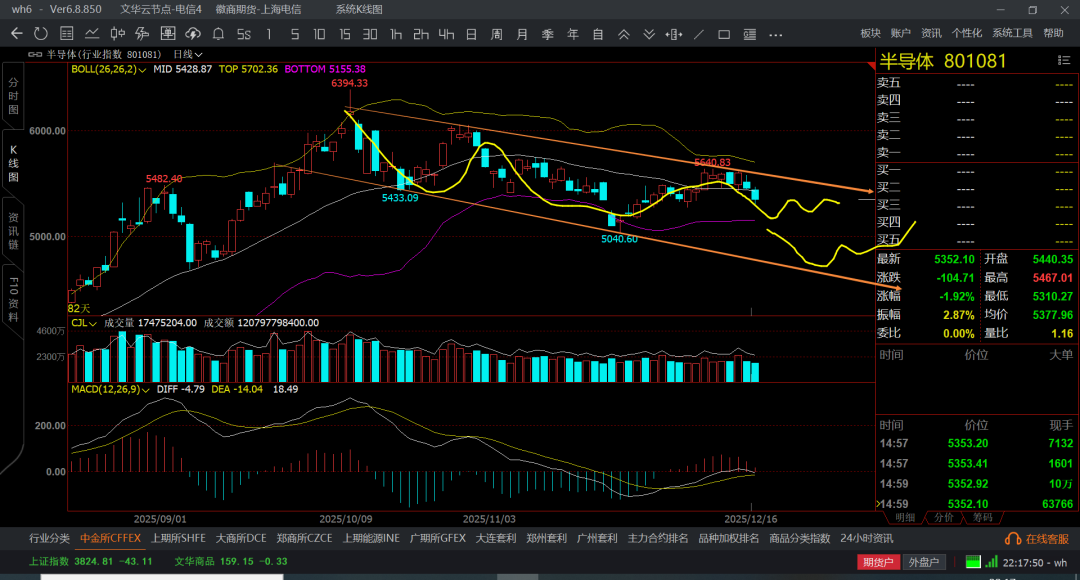Image resolution: width=1080 pixels, height=580 pixels.
Task: Open the 系统工具 menu
Action: (1012, 33)
